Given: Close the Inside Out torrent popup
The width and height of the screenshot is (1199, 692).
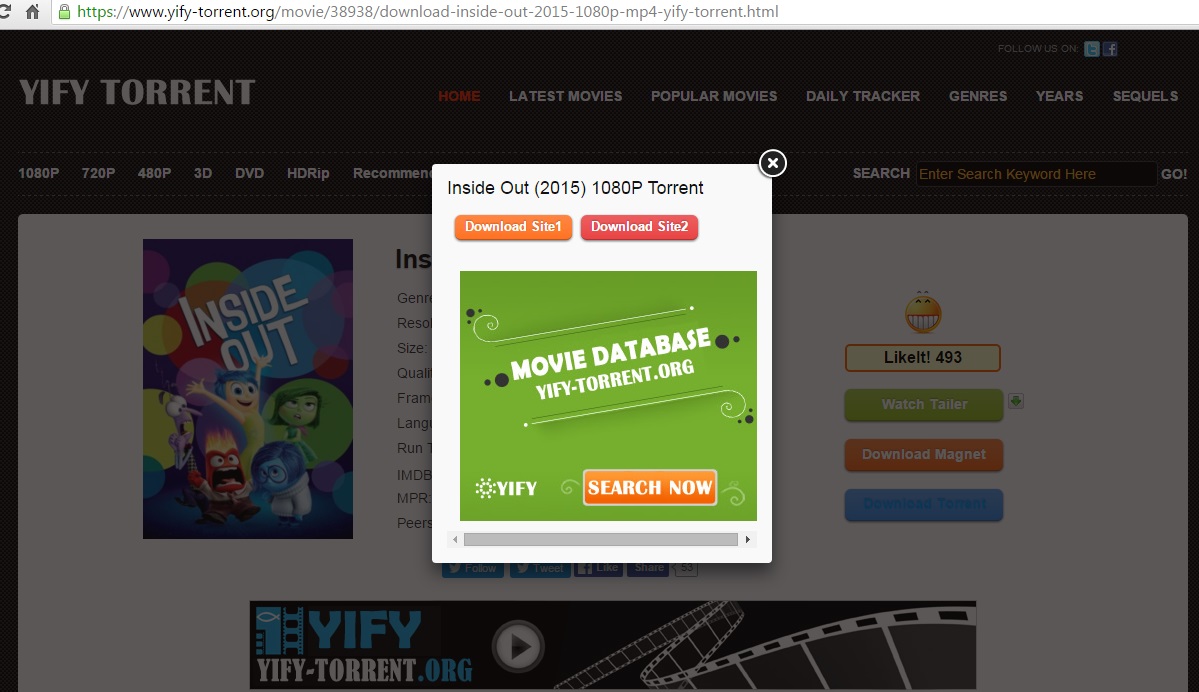Looking at the screenshot, I should (x=772, y=163).
